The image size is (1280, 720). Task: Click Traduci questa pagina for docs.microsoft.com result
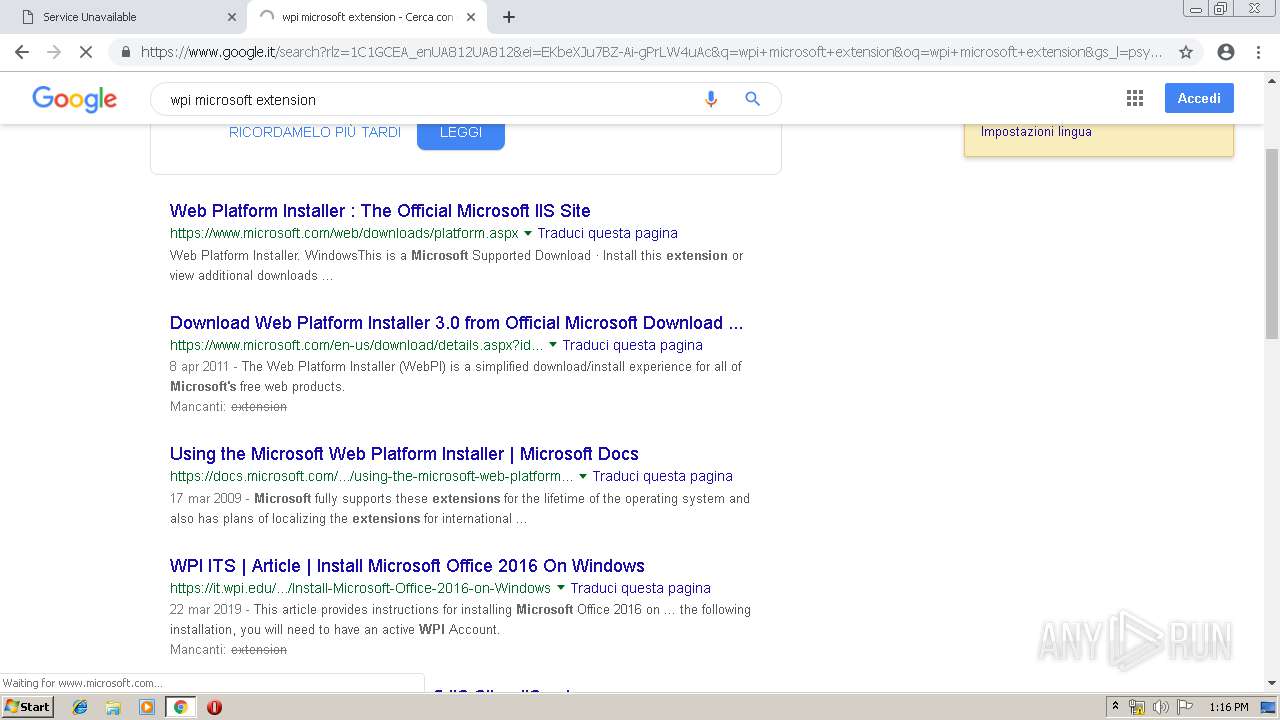coord(662,476)
